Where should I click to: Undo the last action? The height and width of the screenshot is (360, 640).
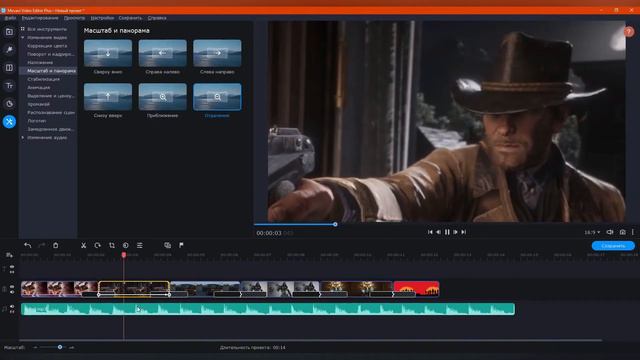(x=27, y=245)
